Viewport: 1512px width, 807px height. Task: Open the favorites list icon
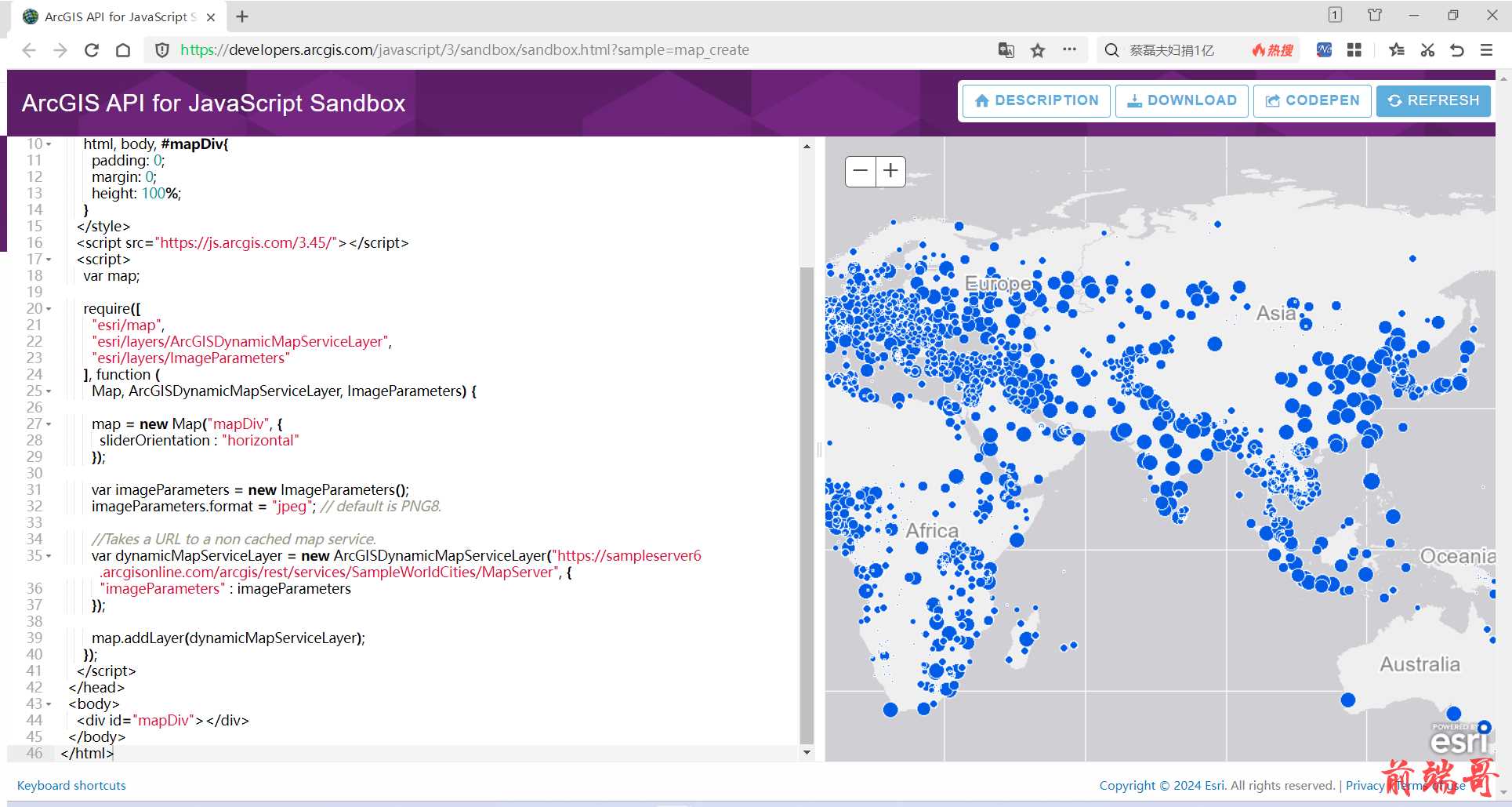click(1396, 50)
